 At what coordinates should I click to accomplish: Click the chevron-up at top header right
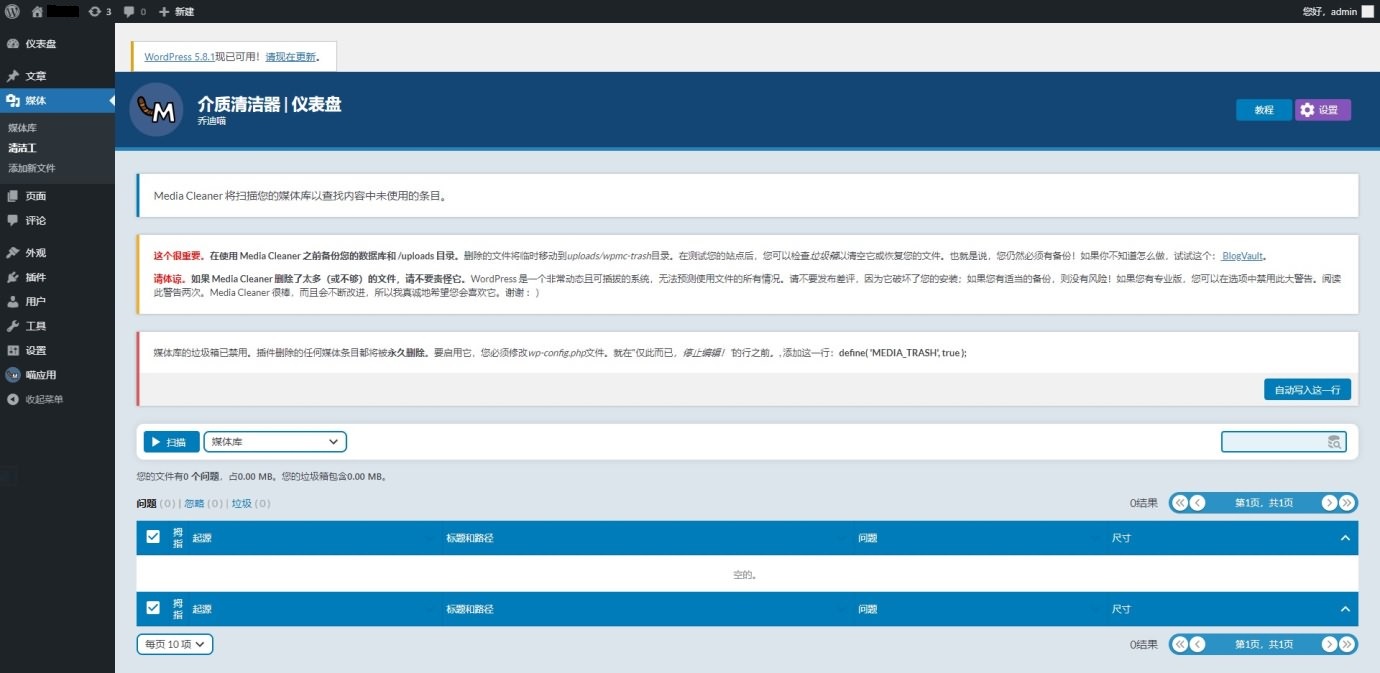point(1345,538)
